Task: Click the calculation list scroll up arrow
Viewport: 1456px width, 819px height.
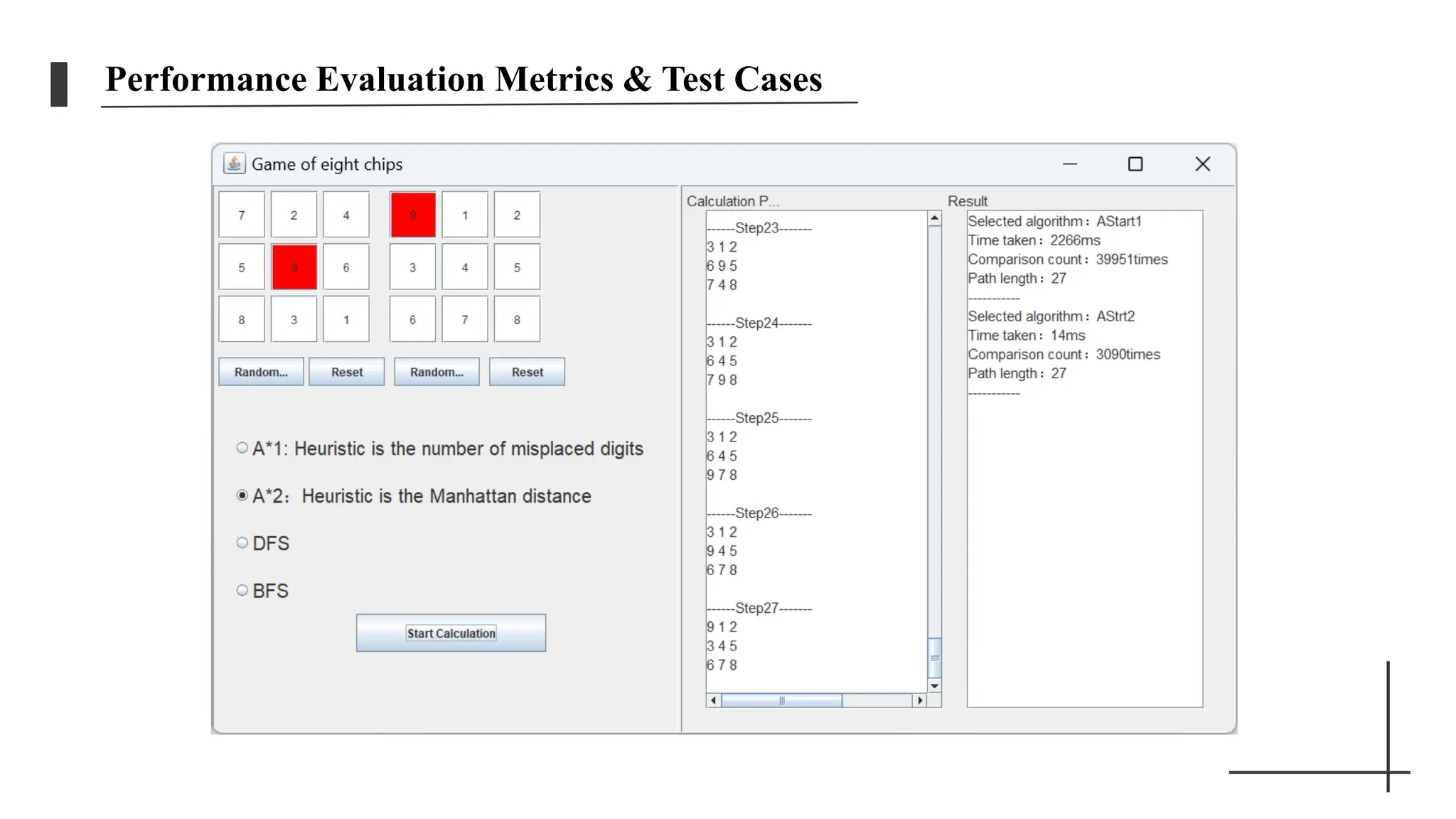Action: tap(935, 218)
